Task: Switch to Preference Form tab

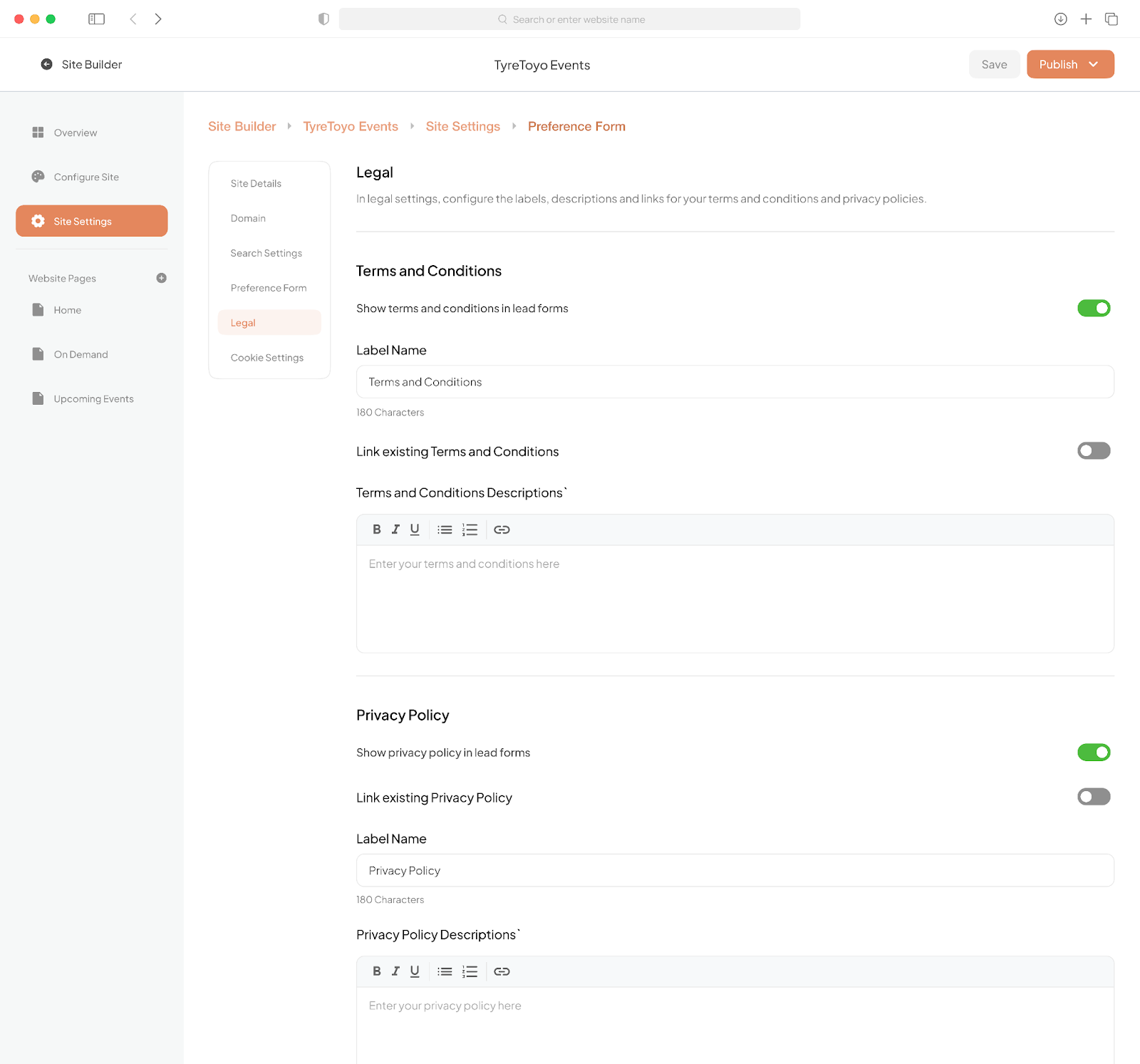Action: point(269,288)
